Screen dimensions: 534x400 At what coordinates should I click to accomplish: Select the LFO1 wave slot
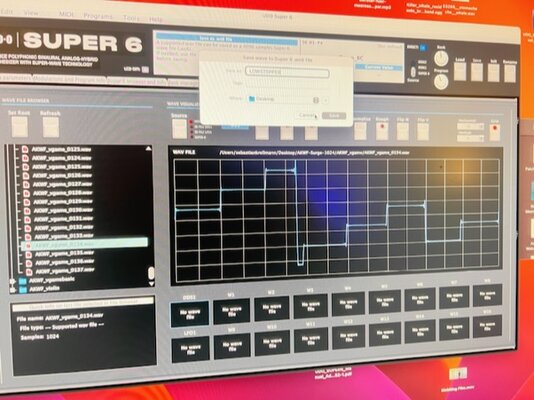190,349
